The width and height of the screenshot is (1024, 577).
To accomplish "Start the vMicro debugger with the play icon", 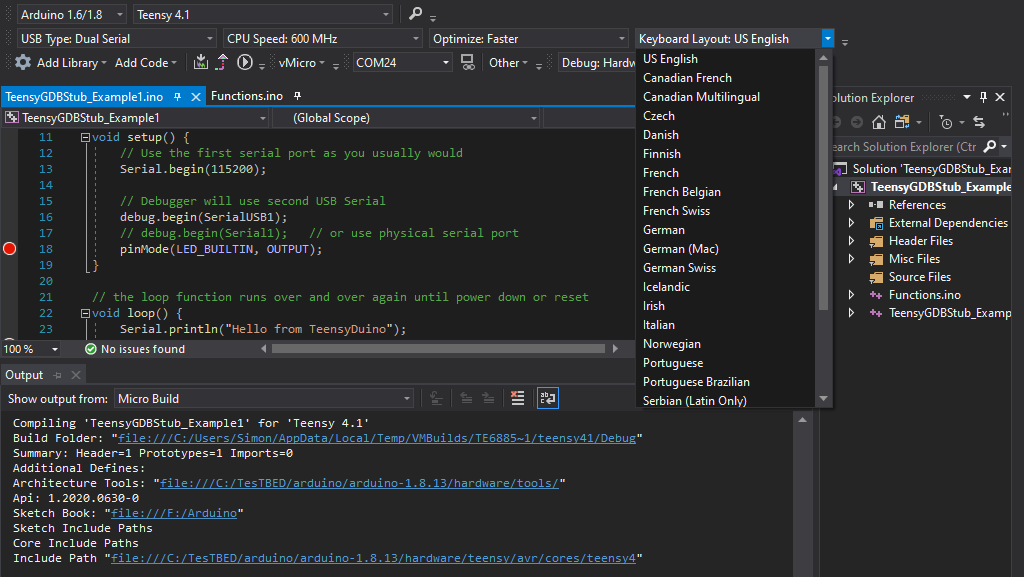I will coord(244,62).
